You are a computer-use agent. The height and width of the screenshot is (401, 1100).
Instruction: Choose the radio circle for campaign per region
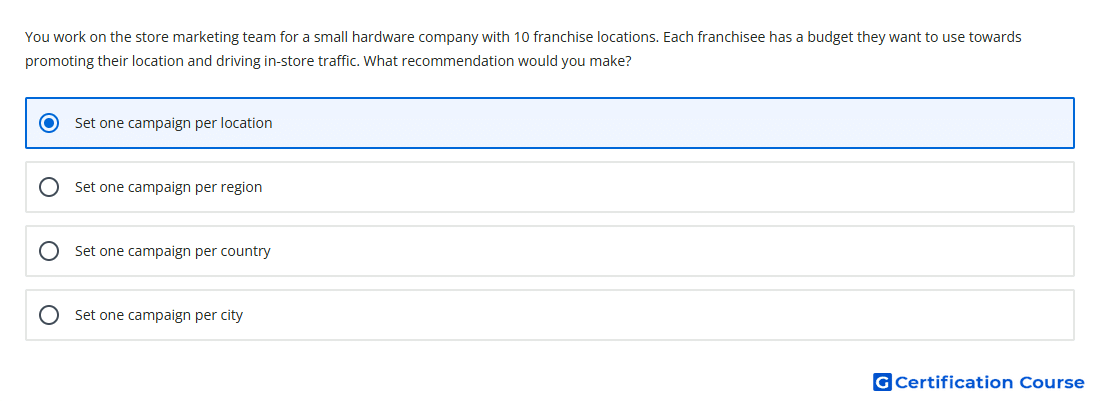click(49, 187)
